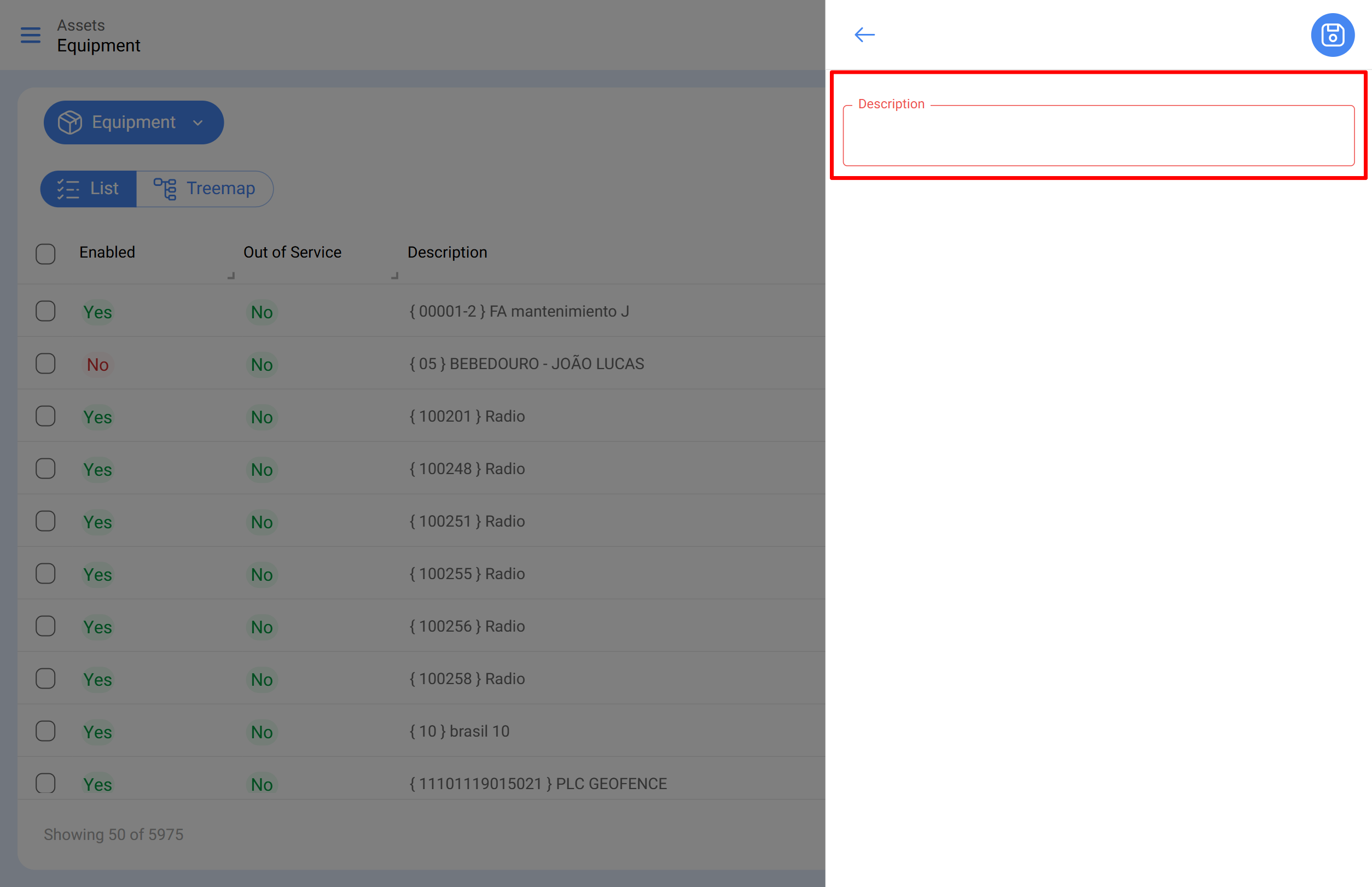The width and height of the screenshot is (1372, 887).
Task: Expand the Equipment dropdown chevron
Action: [197, 122]
